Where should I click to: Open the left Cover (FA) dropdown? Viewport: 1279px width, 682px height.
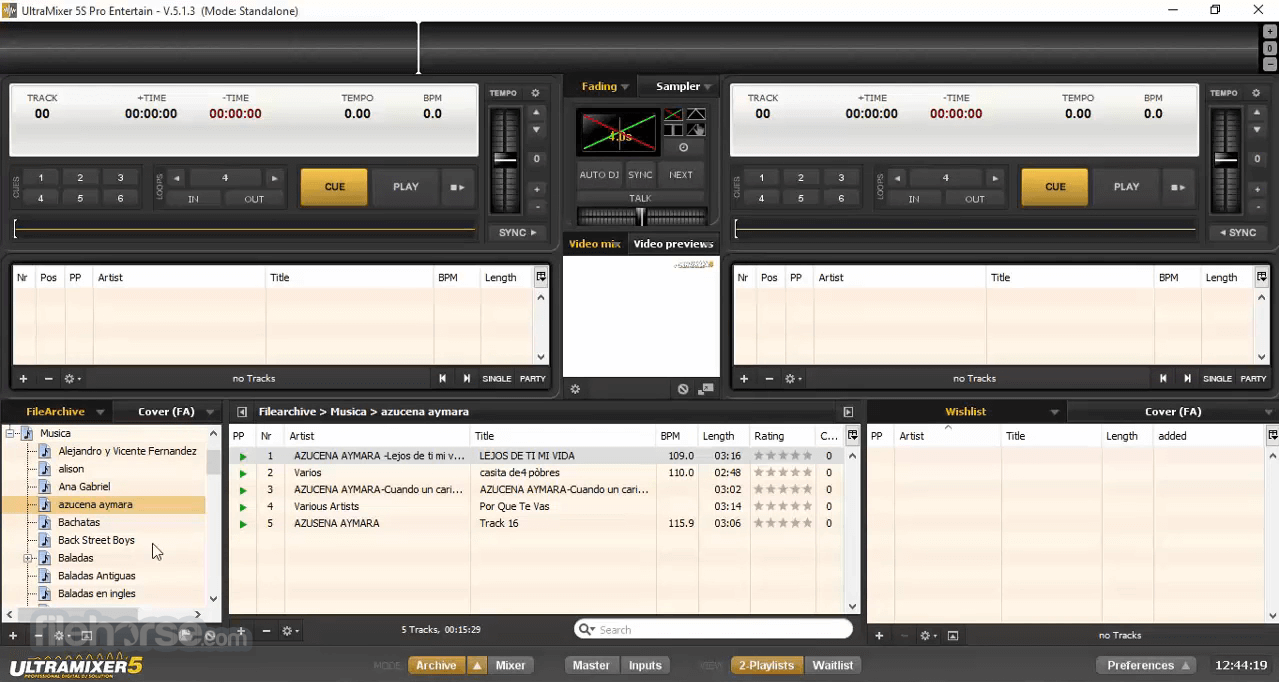point(210,412)
